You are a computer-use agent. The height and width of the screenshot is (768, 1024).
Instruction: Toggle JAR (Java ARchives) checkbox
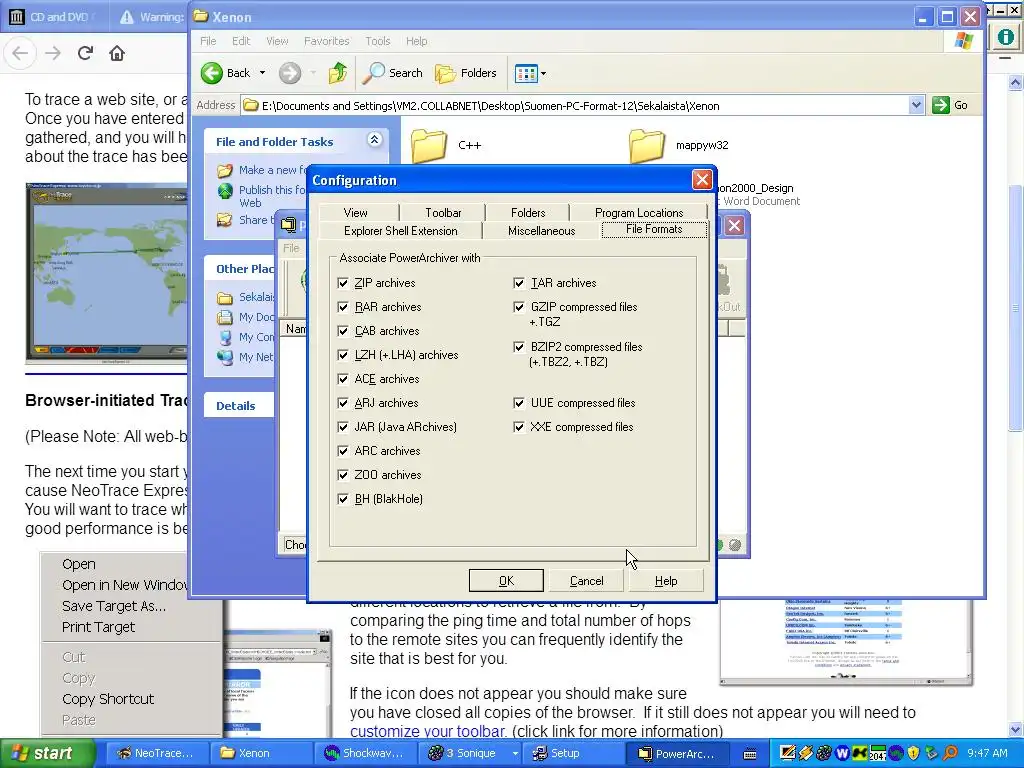pyautogui.click(x=343, y=427)
